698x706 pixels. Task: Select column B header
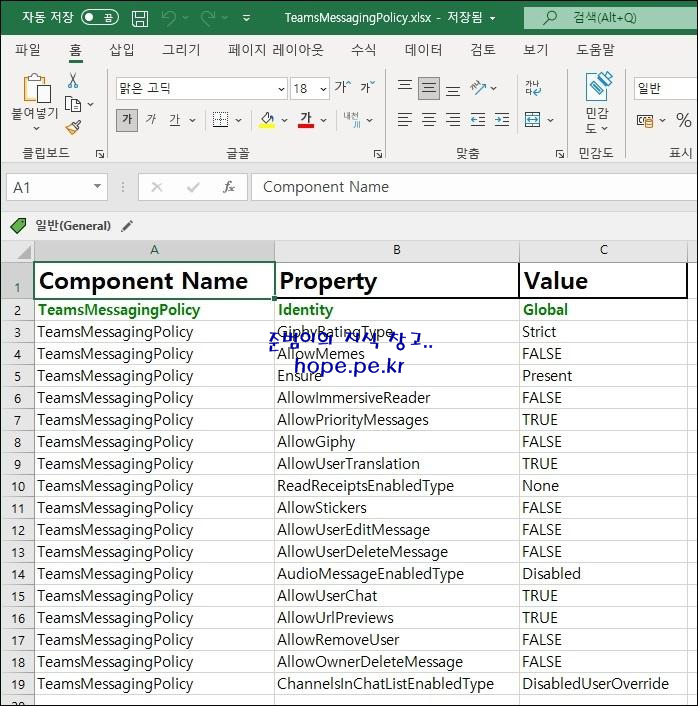[397, 250]
